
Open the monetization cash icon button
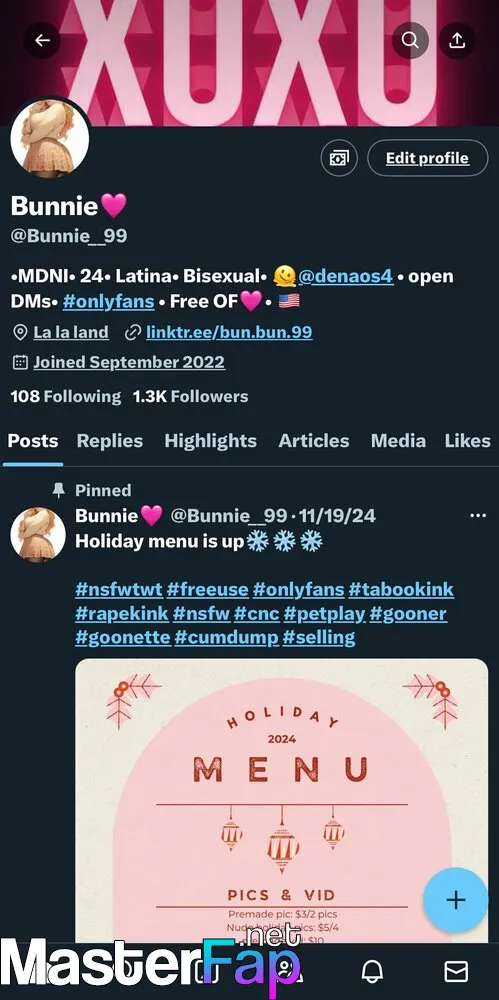(339, 158)
